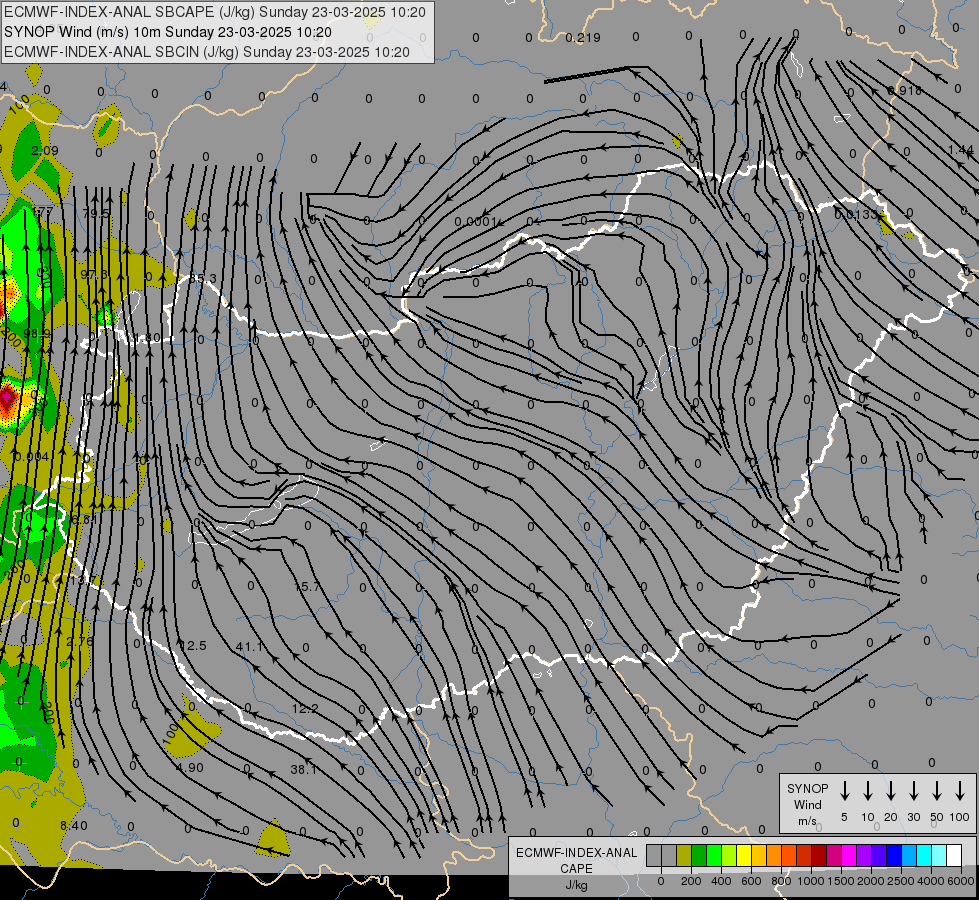Click the 2000 tick label in CAPE legend
Image resolution: width=979 pixels, height=900 pixels.
pos(870,881)
